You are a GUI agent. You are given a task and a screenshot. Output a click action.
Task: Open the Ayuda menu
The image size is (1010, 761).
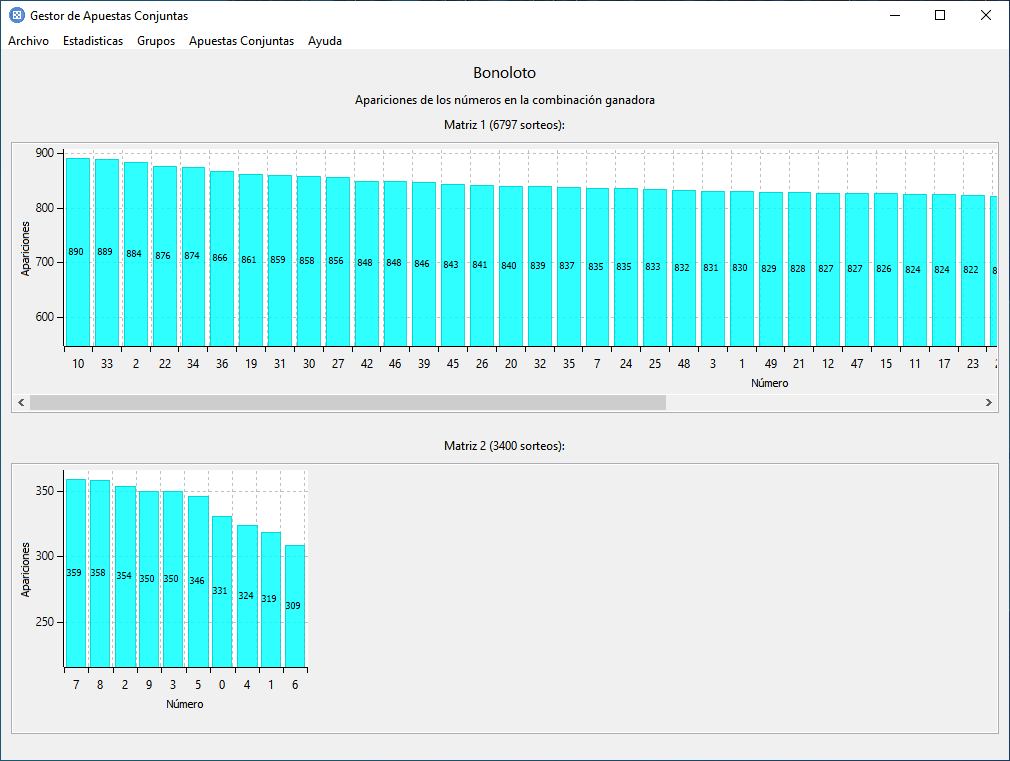coord(325,41)
